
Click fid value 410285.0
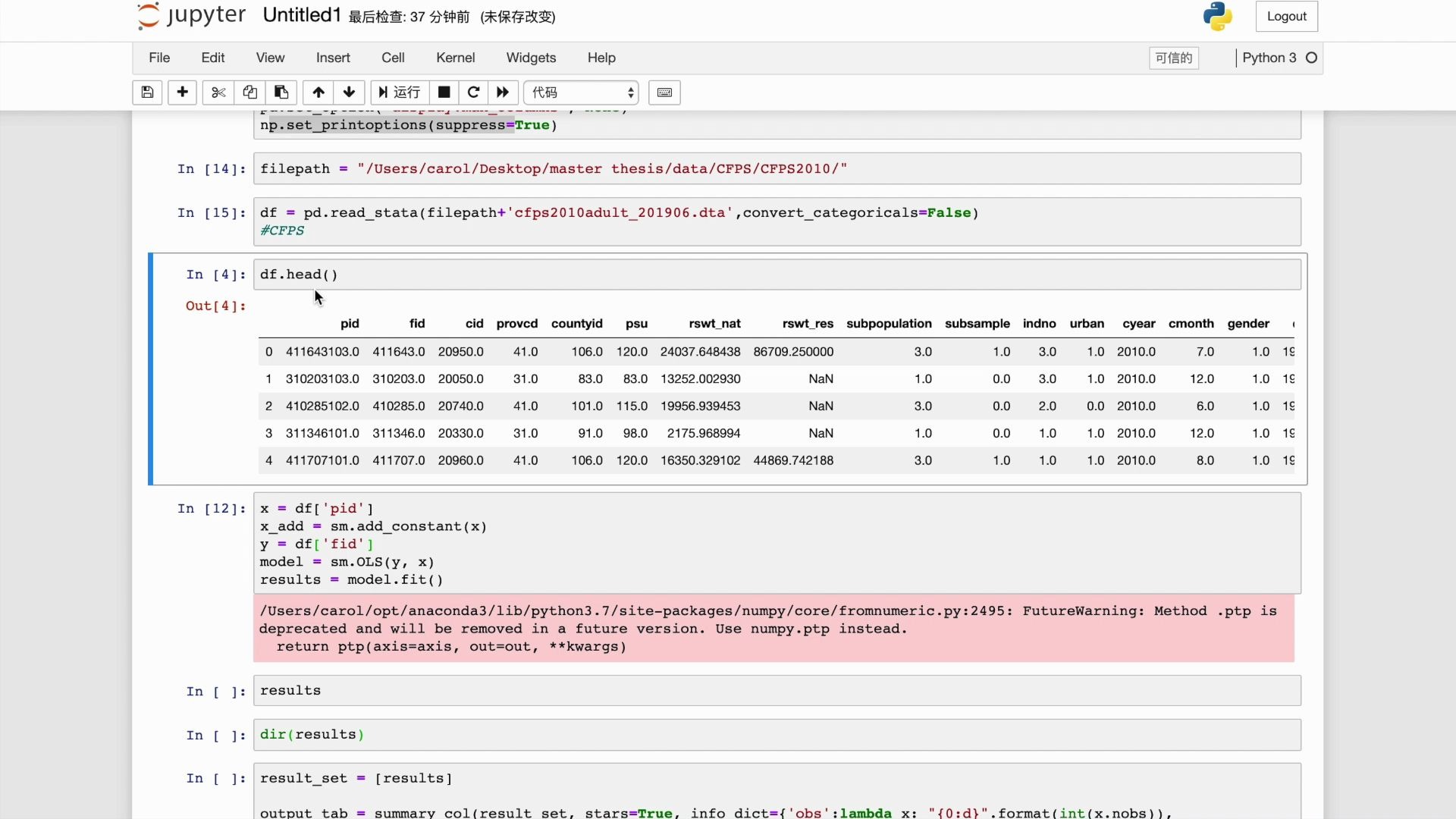399,406
